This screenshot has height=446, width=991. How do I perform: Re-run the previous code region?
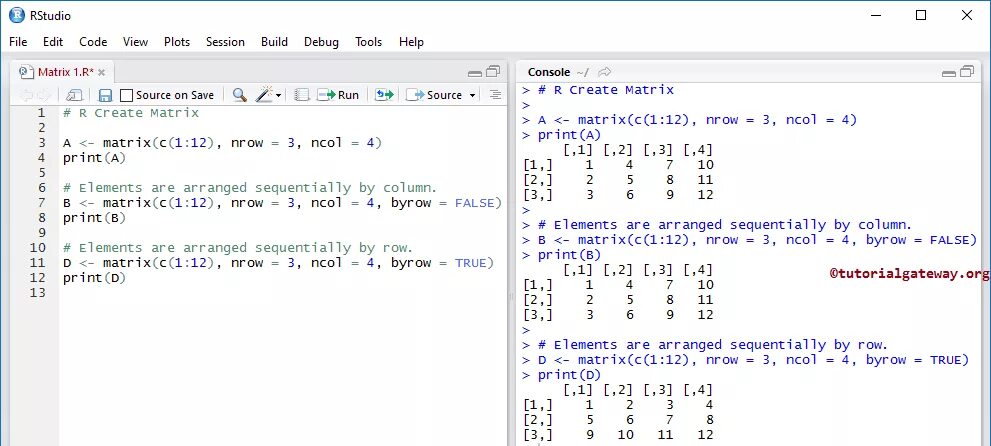[384, 95]
